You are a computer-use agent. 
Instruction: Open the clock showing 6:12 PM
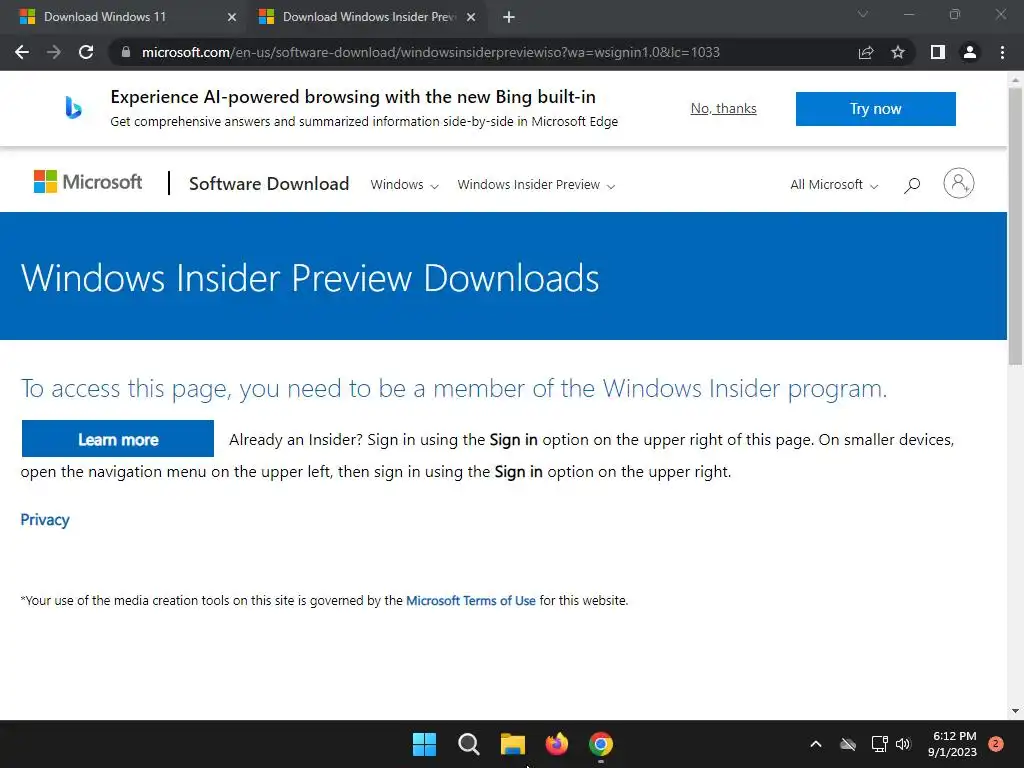tap(952, 744)
